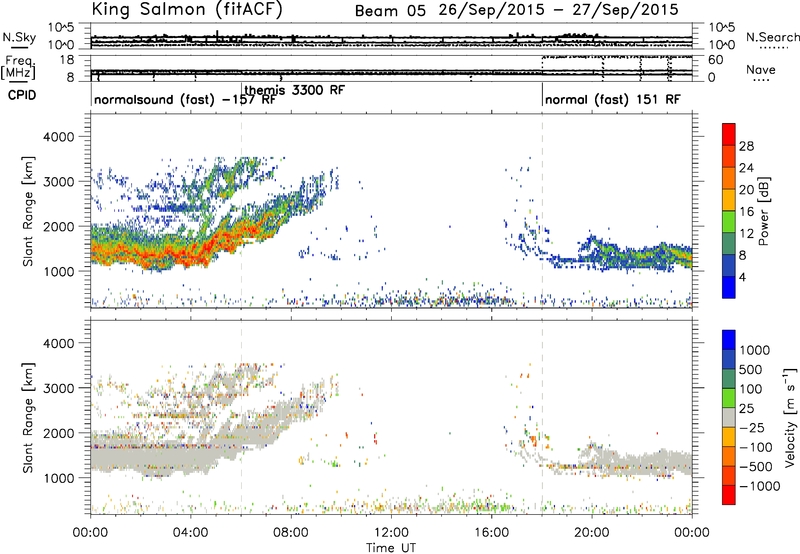Click the '500' value on Velocity colorbar

[x=751, y=370]
